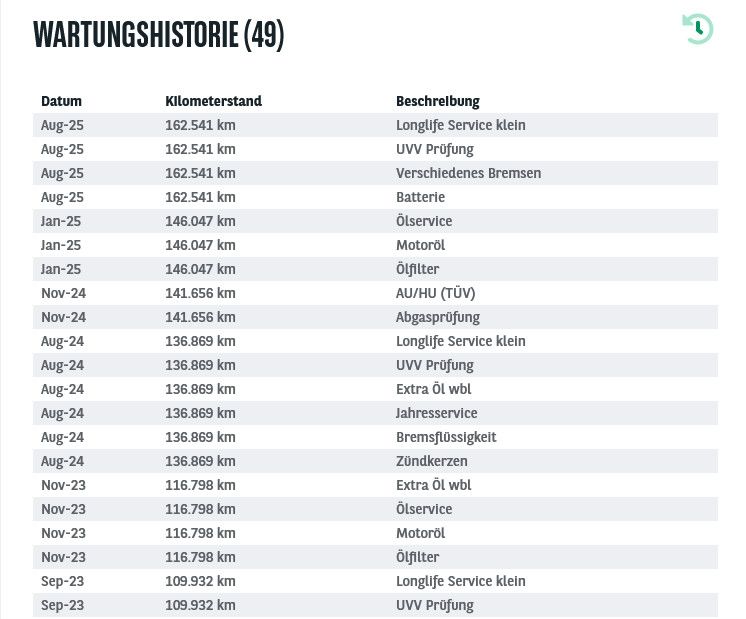Select the Aug-25 UVV Prüfung entry
Image resolution: width=746 pixels, height=619 pixels.
(x=434, y=149)
